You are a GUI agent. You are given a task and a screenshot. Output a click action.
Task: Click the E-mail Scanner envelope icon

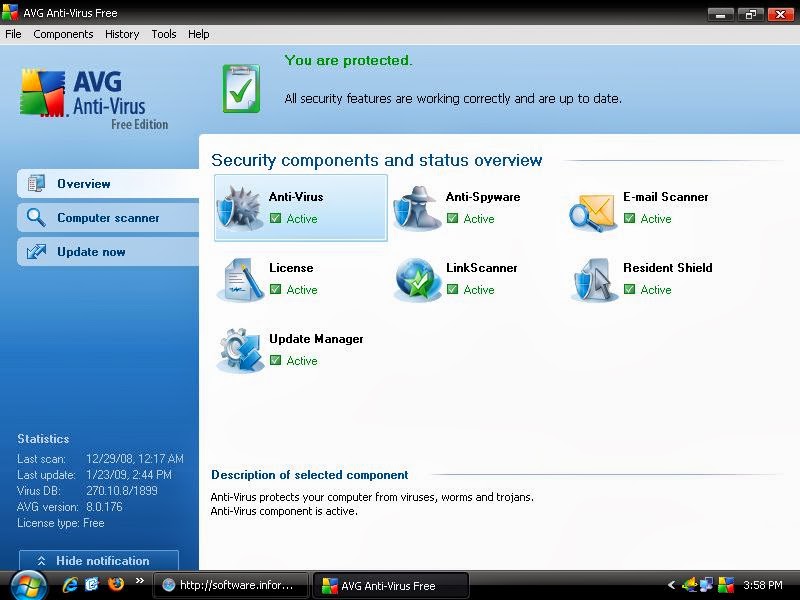593,211
